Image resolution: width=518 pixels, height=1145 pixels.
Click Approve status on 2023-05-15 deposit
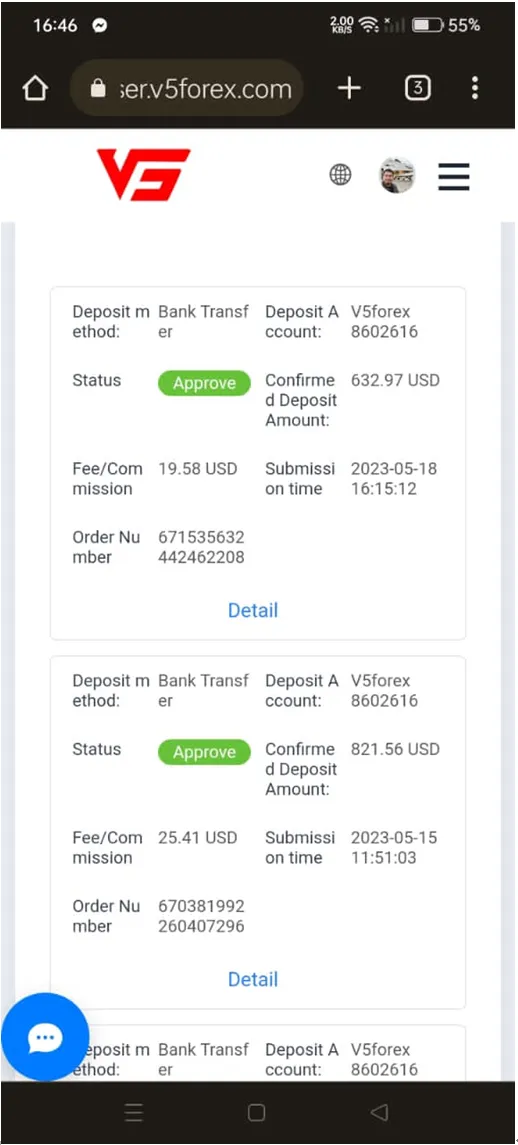[x=204, y=752]
